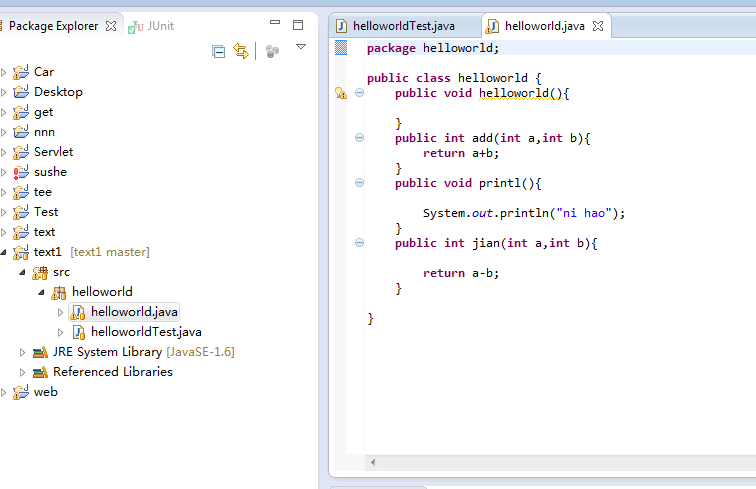Click the Test project icon
Screen dimensions: 756x489
21,212
